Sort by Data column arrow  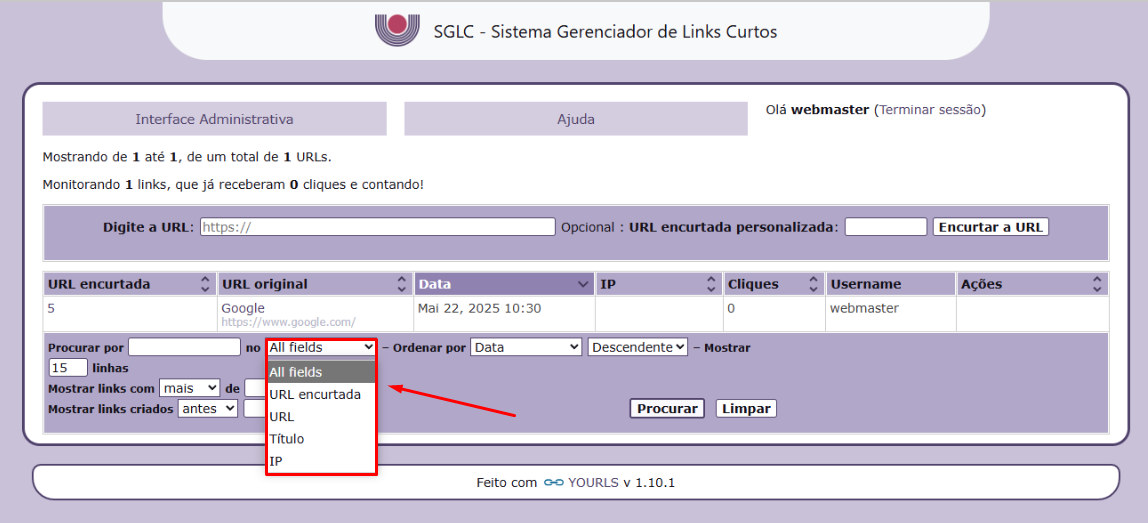click(x=583, y=284)
